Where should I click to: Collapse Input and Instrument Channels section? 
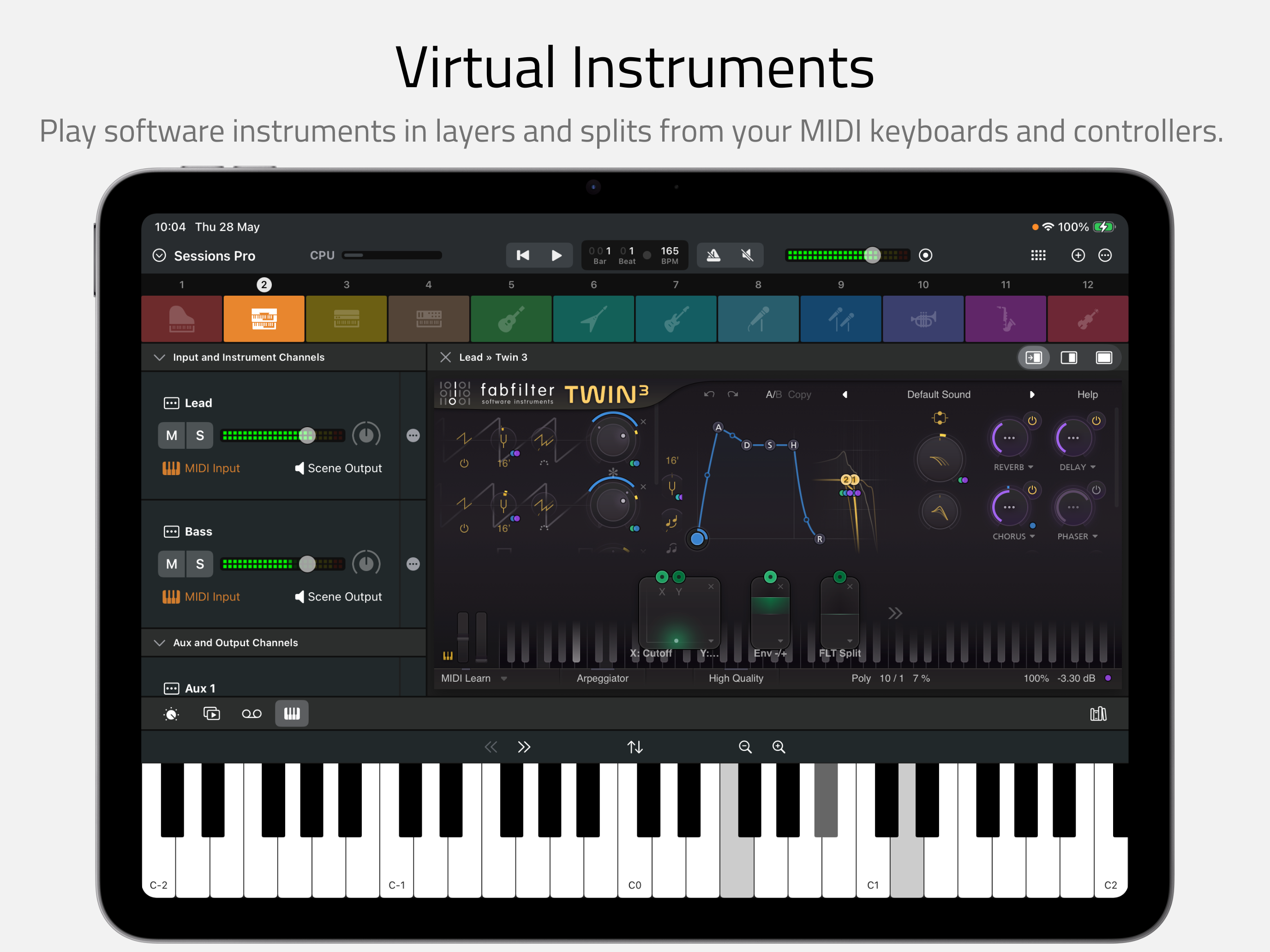[160, 357]
